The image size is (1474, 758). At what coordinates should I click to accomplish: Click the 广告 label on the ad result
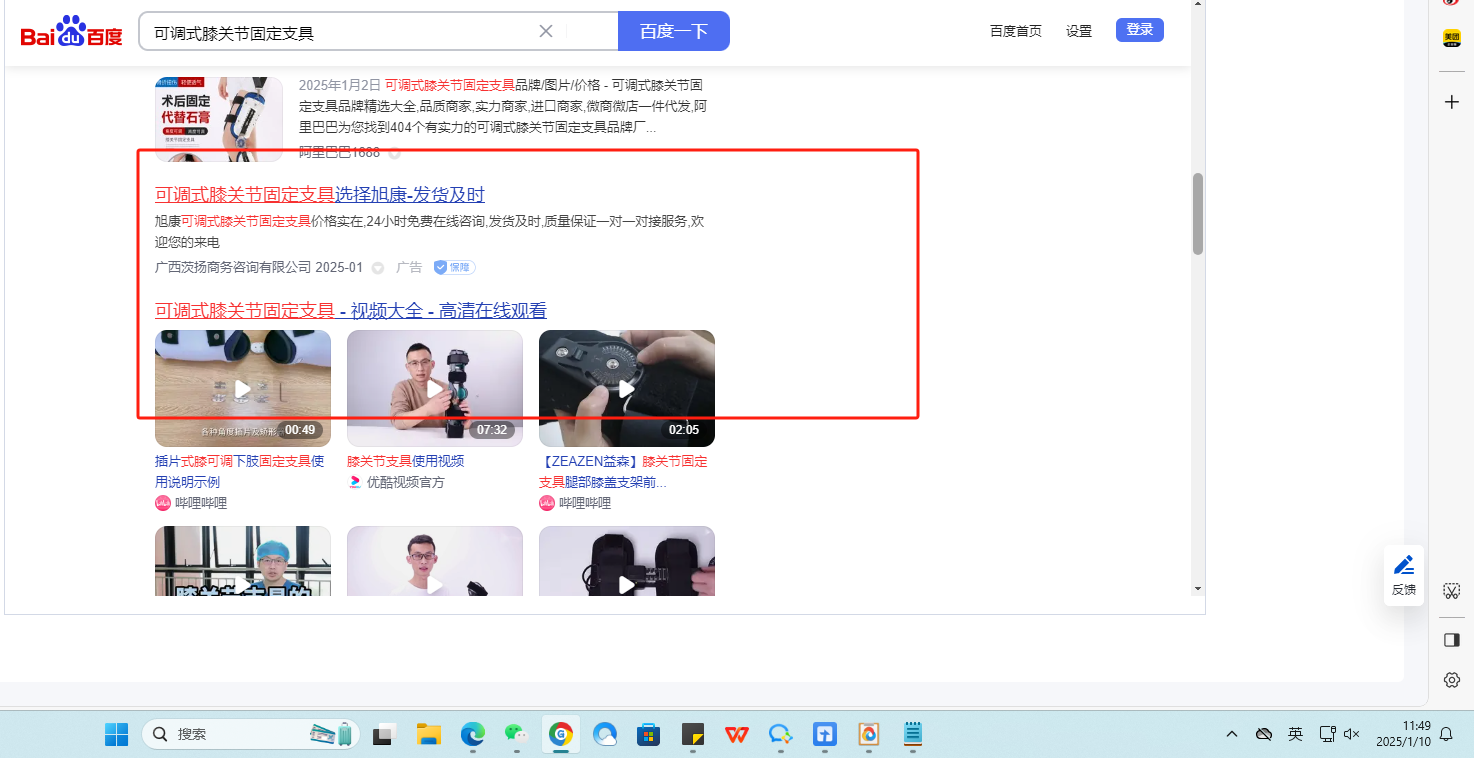pos(409,268)
